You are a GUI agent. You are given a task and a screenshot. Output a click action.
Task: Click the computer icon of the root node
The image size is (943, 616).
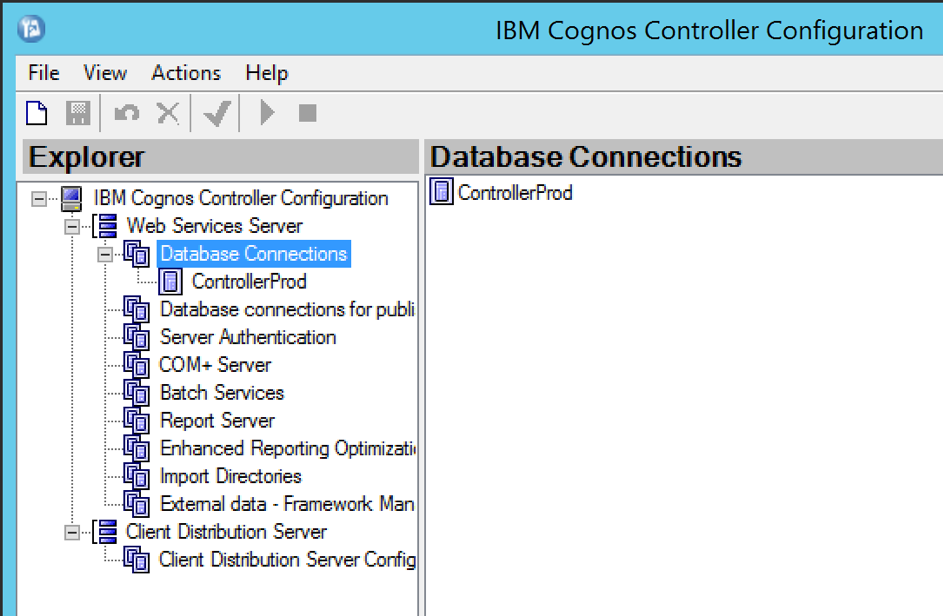pos(72,199)
